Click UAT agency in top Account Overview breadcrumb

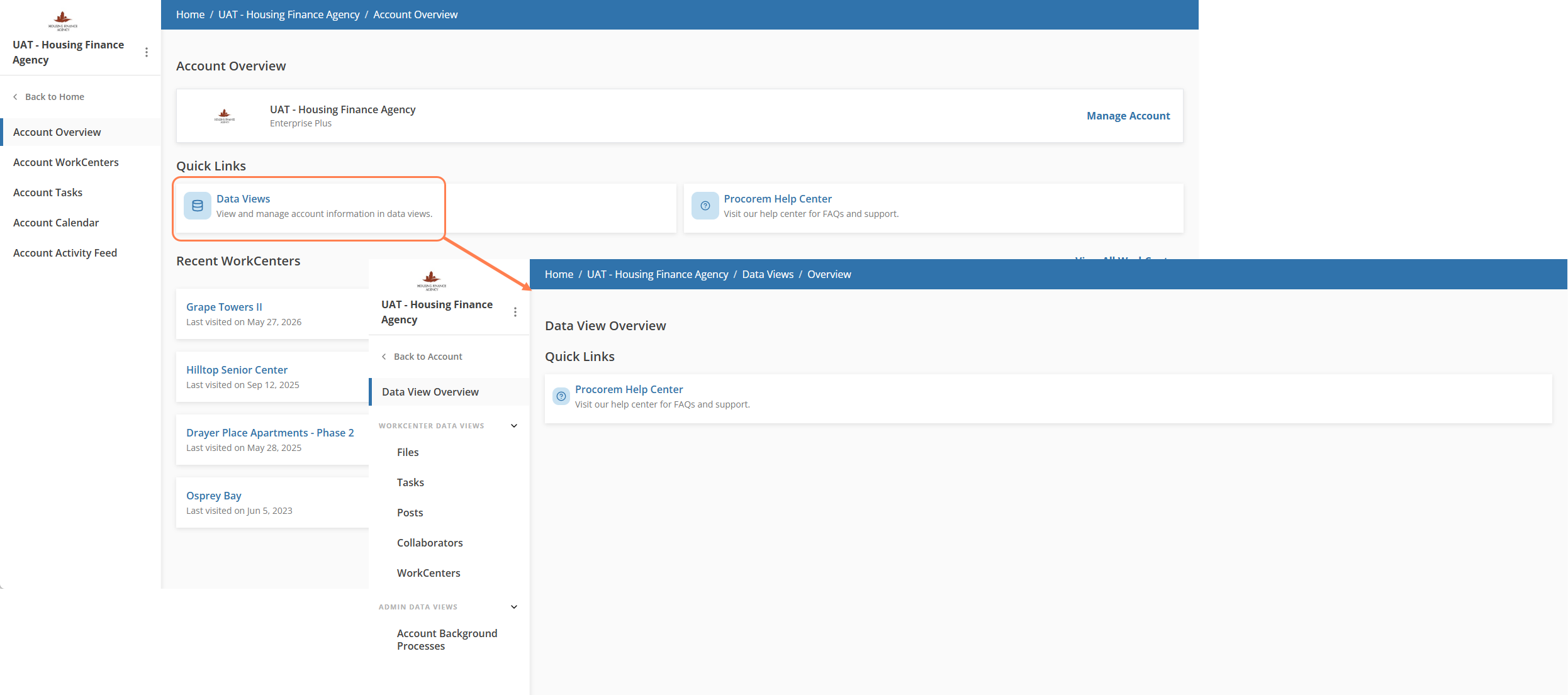[289, 14]
